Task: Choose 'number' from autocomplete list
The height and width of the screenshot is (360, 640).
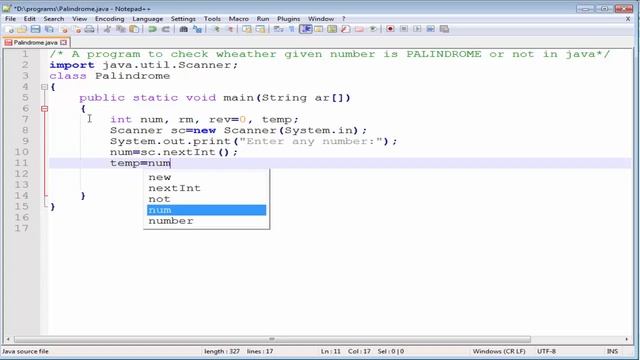Action: point(206,221)
